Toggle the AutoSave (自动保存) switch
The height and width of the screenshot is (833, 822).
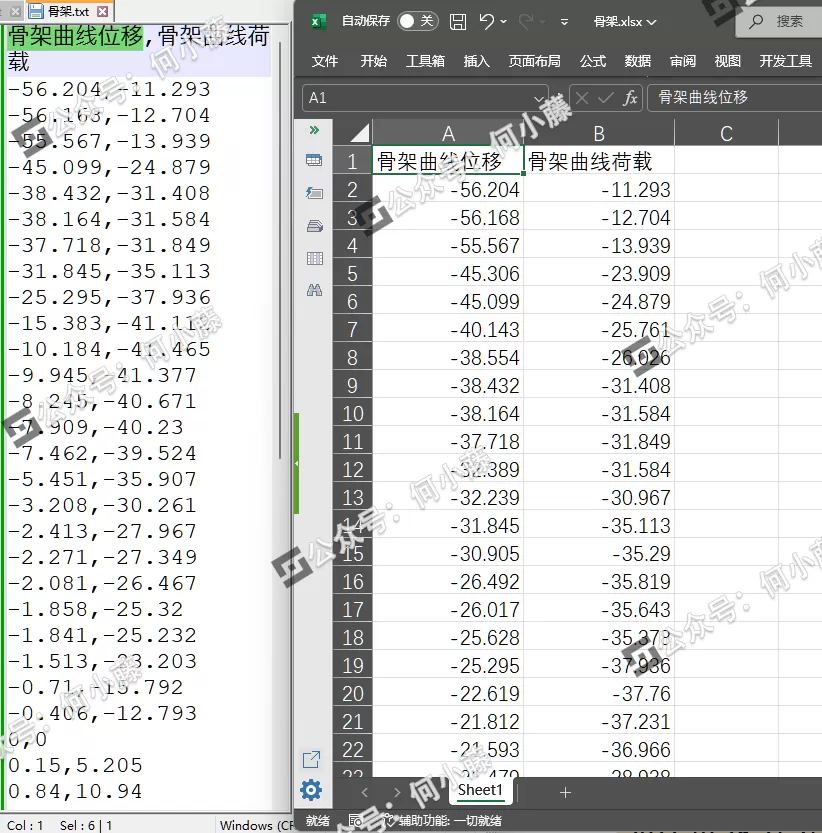coord(417,21)
